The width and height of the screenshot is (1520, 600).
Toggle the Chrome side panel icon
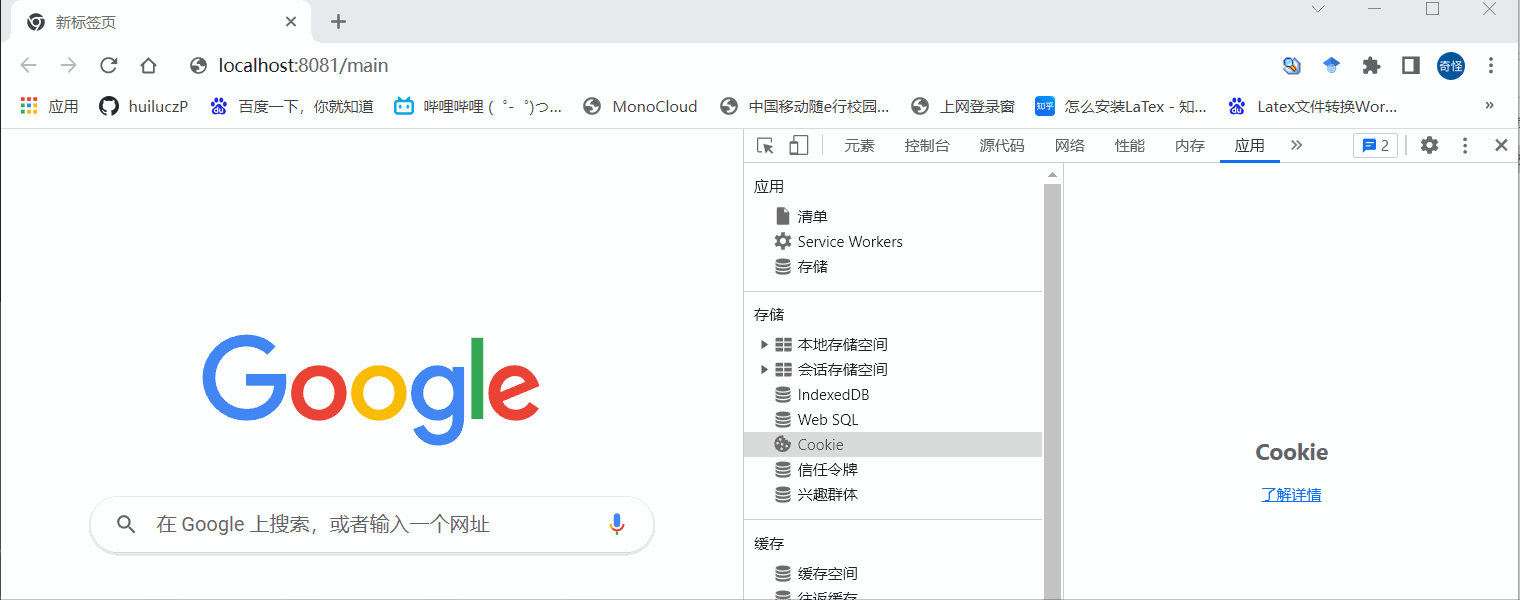[x=1410, y=66]
